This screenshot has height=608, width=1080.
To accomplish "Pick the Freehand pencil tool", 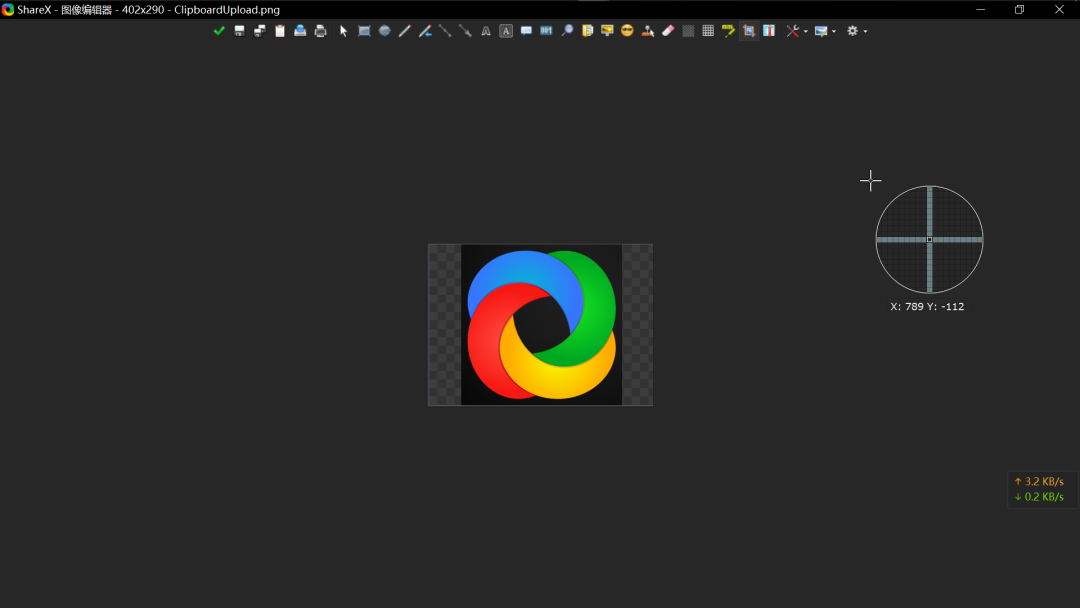I will click(405, 31).
